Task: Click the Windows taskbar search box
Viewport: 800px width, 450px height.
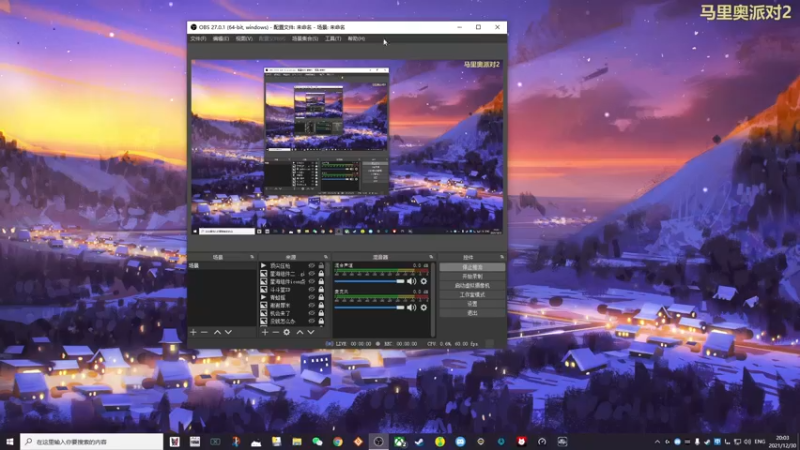Action: [92, 442]
